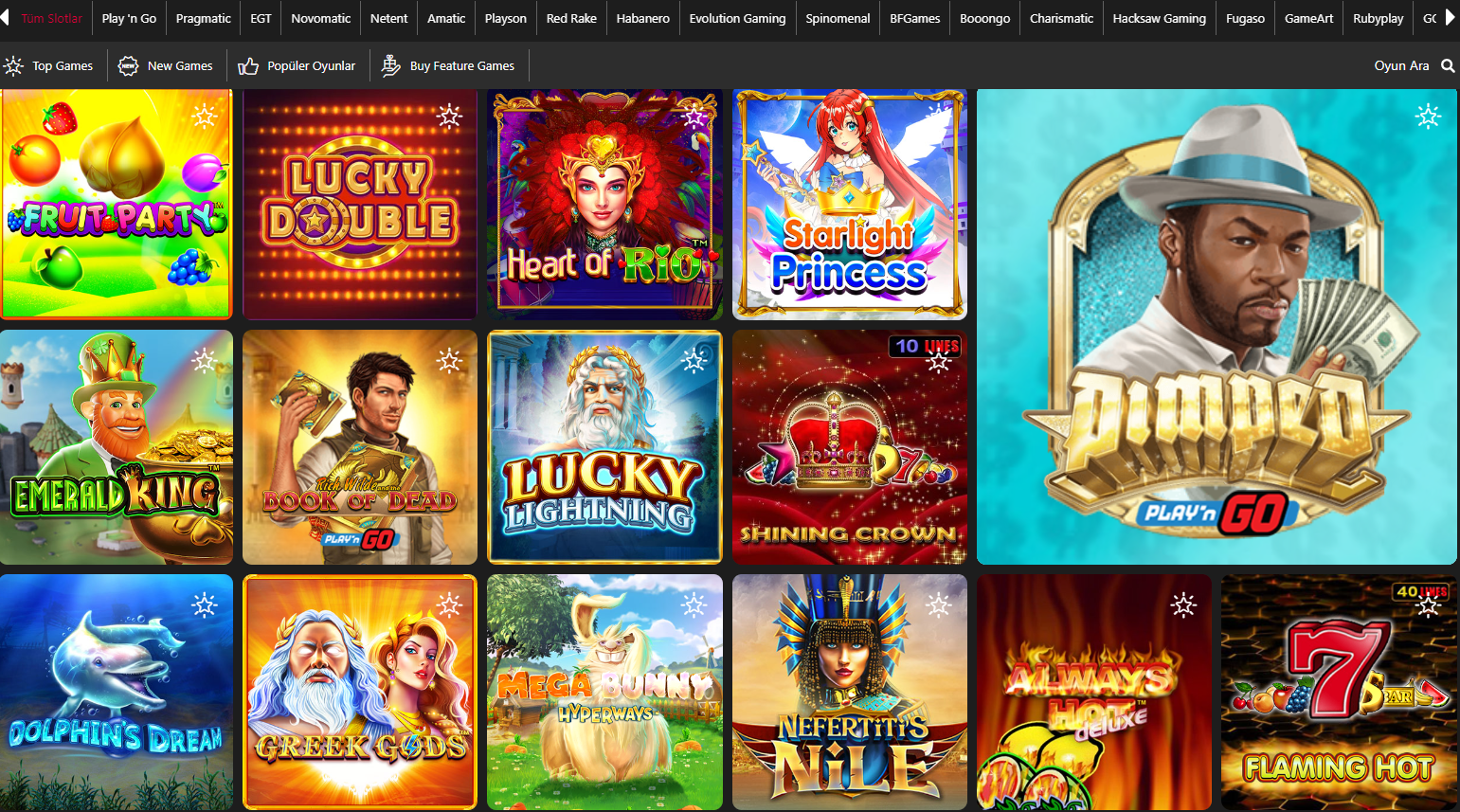This screenshot has width=1460, height=812.
Task: Click the New Games badge icon
Action: pos(128,65)
